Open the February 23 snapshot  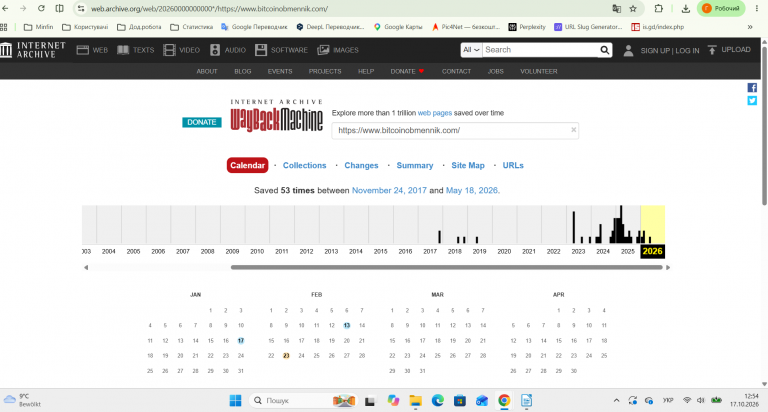click(286, 356)
